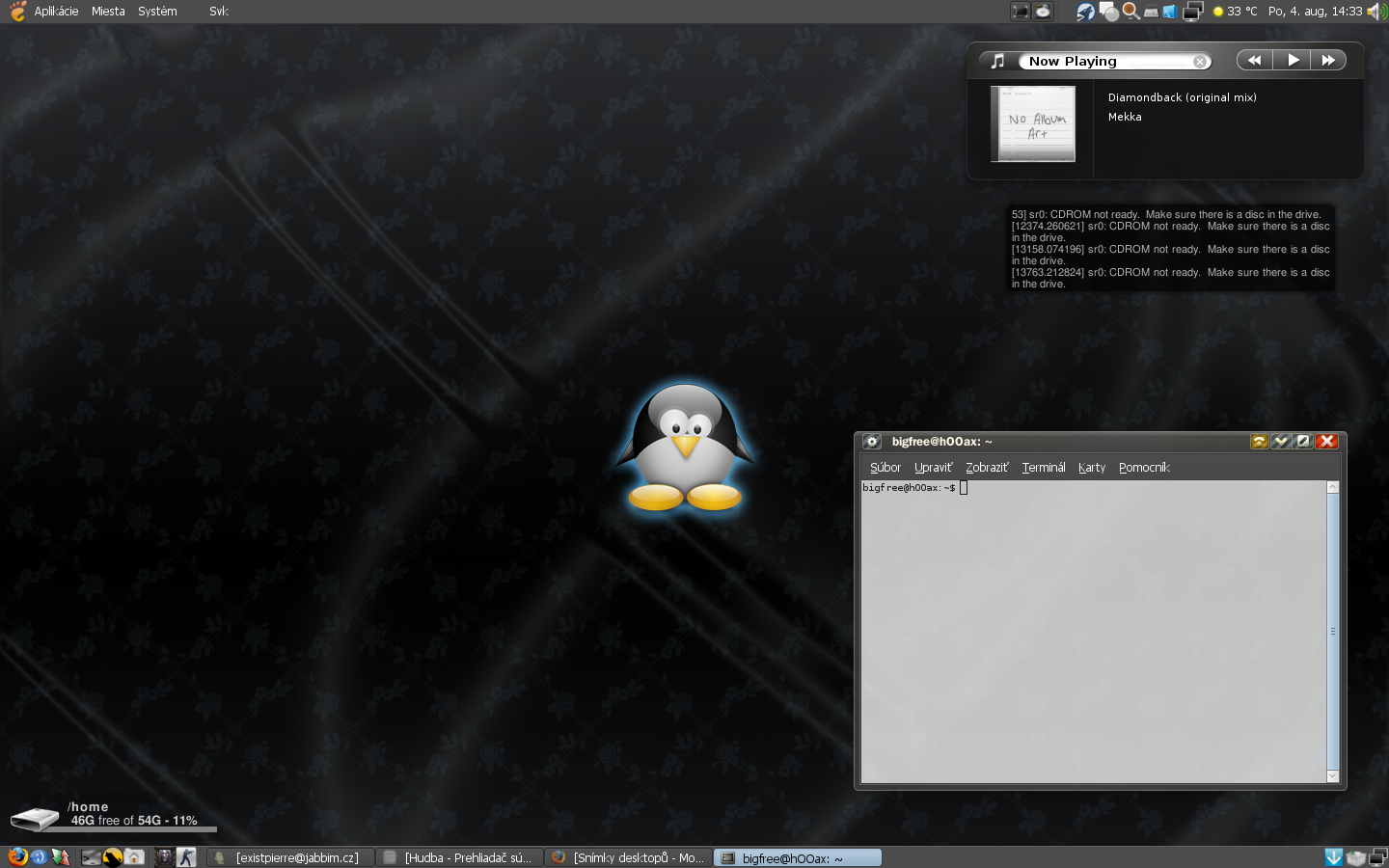This screenshot has height=868, width=1389.
Task: Switch to Hudba - Prehliadač taskbar window
Action: pyautogui.click(x=459, y=857)
